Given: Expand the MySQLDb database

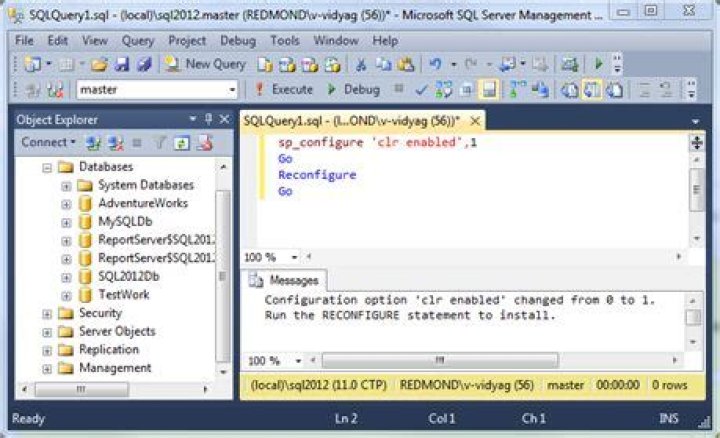Looking at the screenshot, I should coord(66,223).
